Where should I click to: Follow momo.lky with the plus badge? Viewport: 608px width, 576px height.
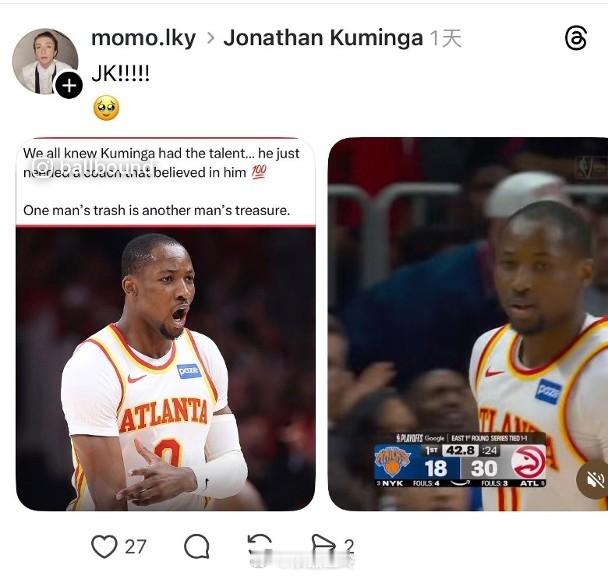[x=69, y=85]
